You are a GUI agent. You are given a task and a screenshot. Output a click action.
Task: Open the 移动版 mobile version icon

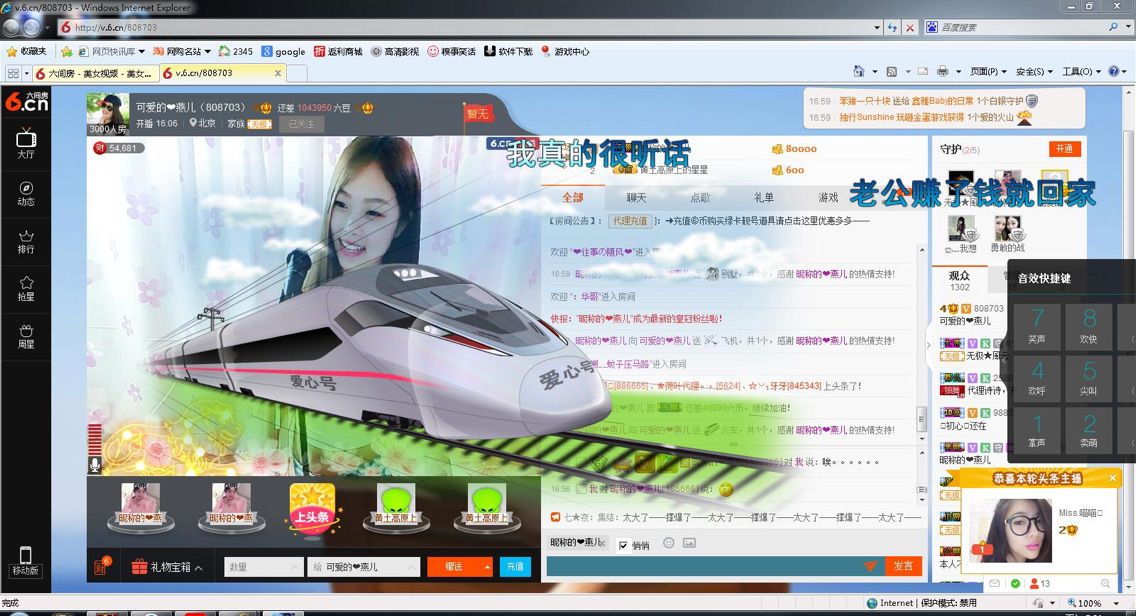tap(25, 561)
